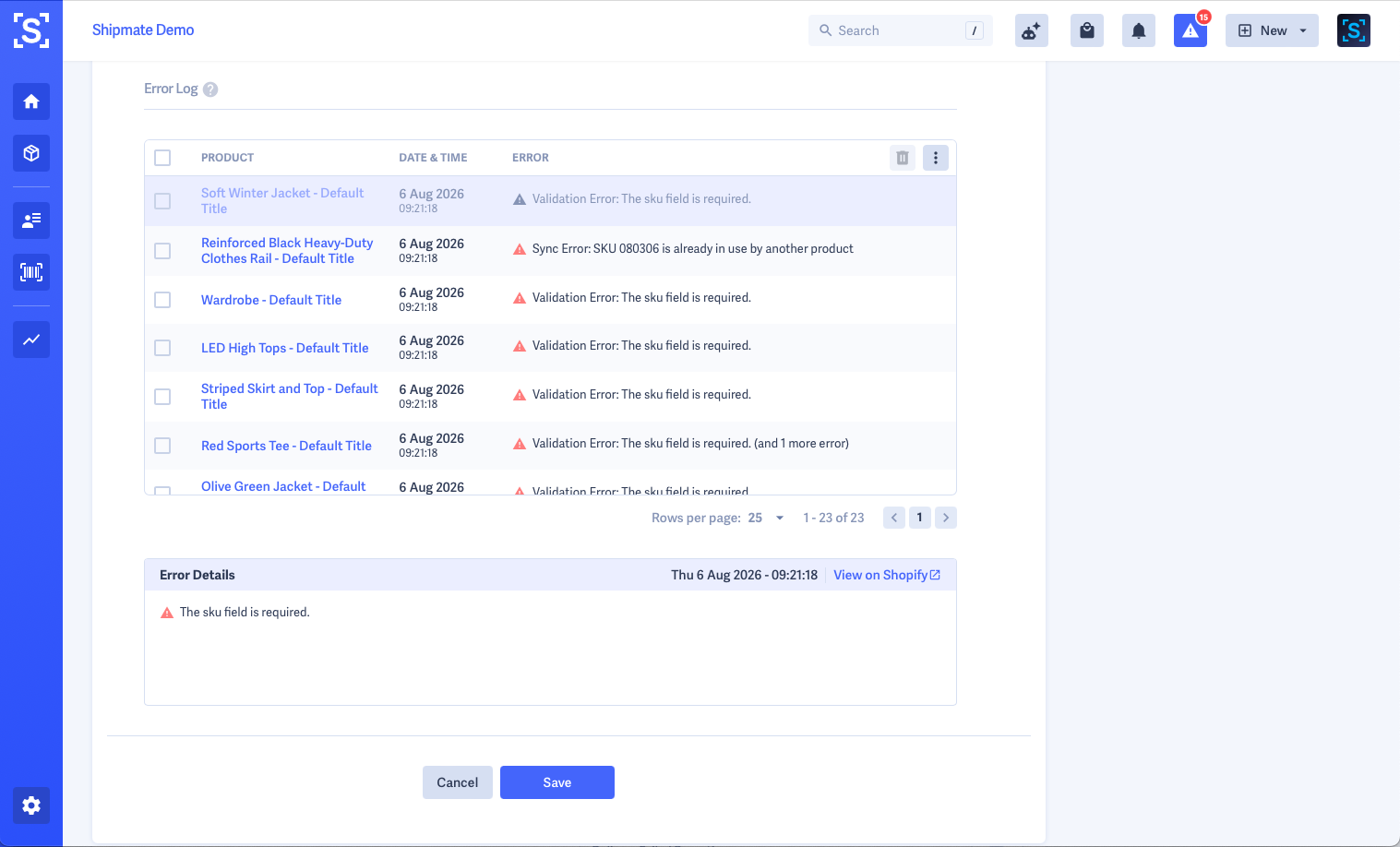Click warning icon on Reinforced Clothes Rail row
Viewport: 1400px width, 847px height.
pyautogui.click(x=520, y=249)
